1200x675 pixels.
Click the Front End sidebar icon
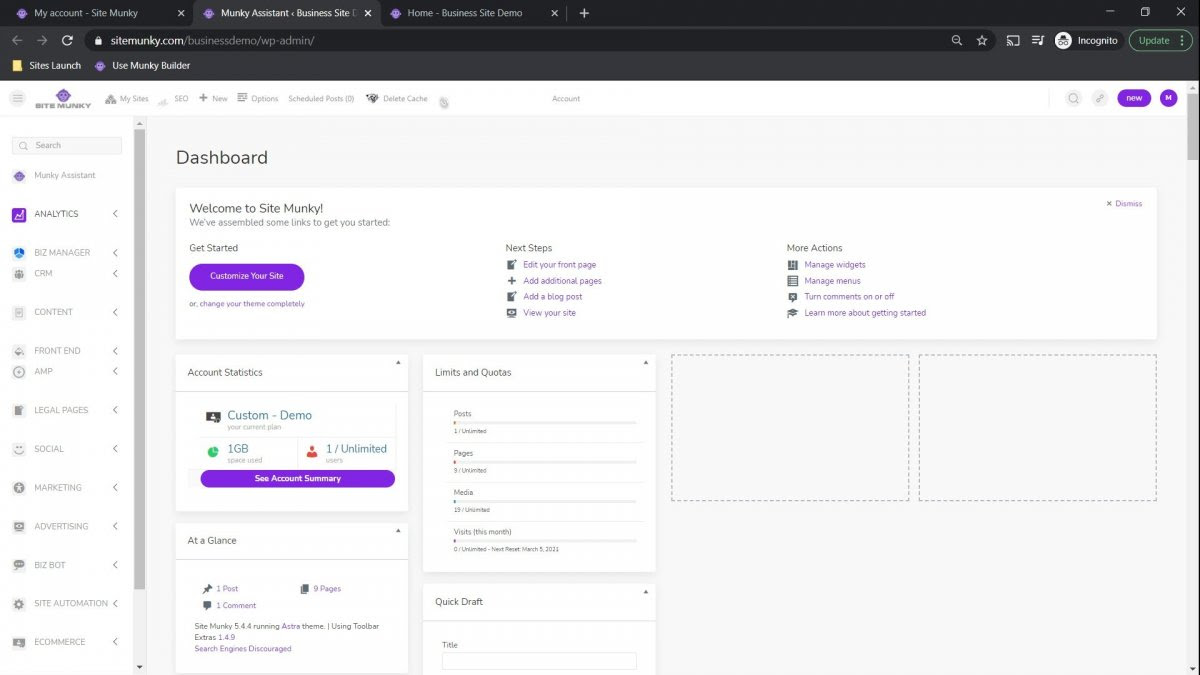(19, 351)
